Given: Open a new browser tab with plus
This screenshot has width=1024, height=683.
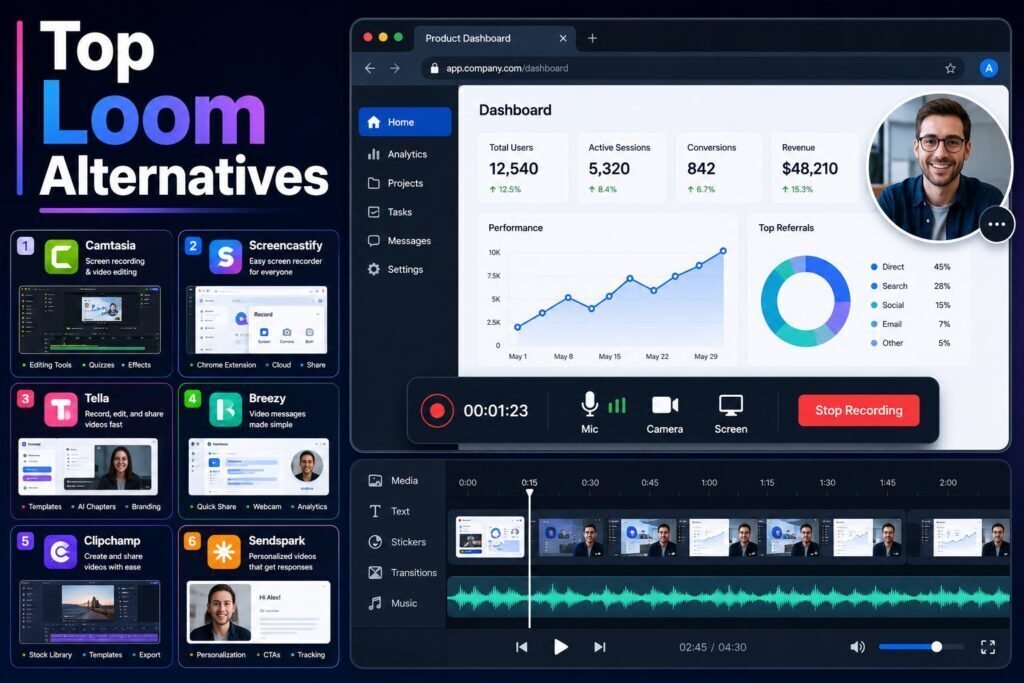Looking at the screenshot, I should pyautogui.click(x=592, y=38).
